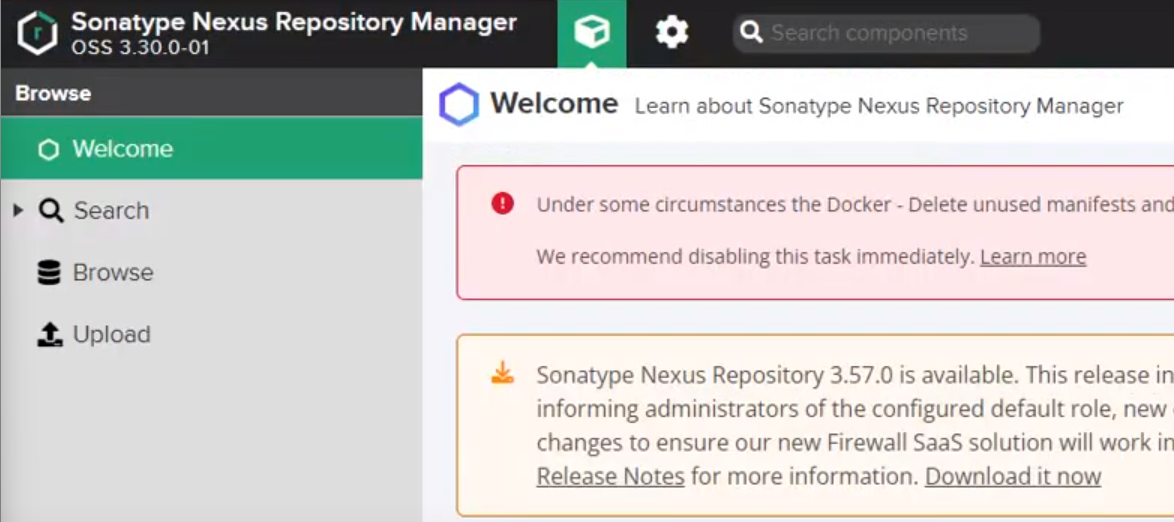Click the Download it now link

[x=1013, y=476]
